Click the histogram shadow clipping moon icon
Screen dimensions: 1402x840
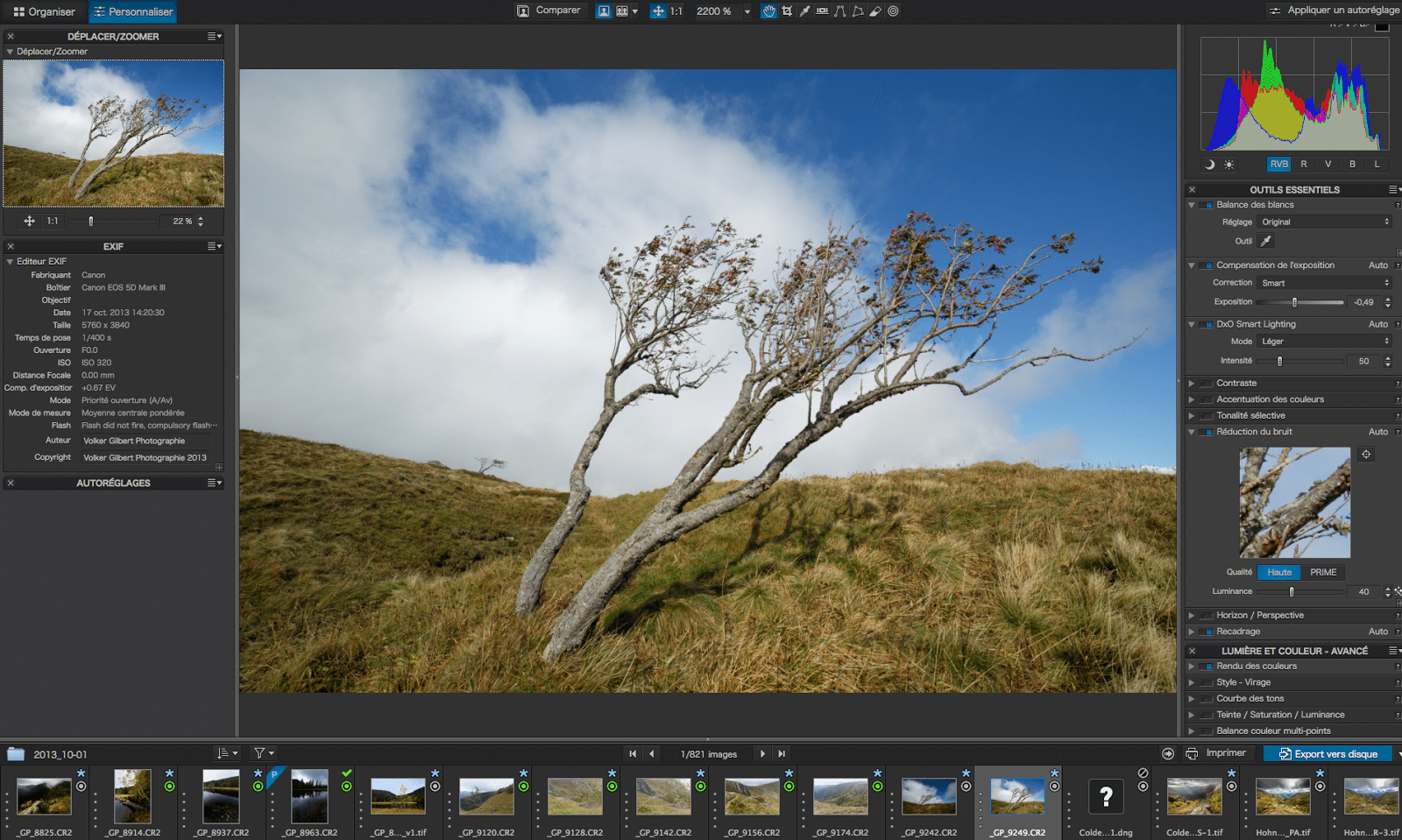[1210, 165]
